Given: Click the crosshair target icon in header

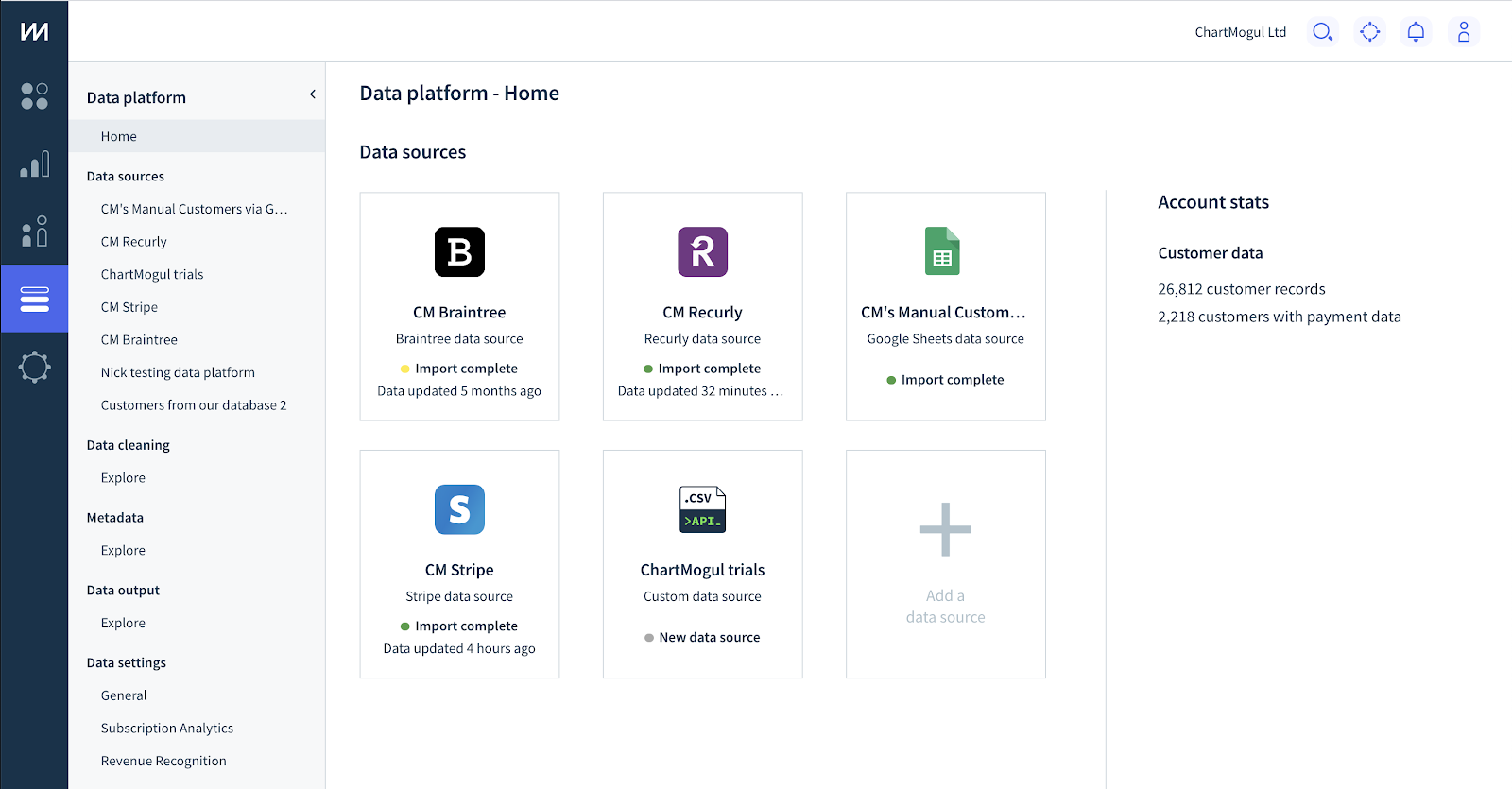Looking at the screenshot, I should point(1369,32).
